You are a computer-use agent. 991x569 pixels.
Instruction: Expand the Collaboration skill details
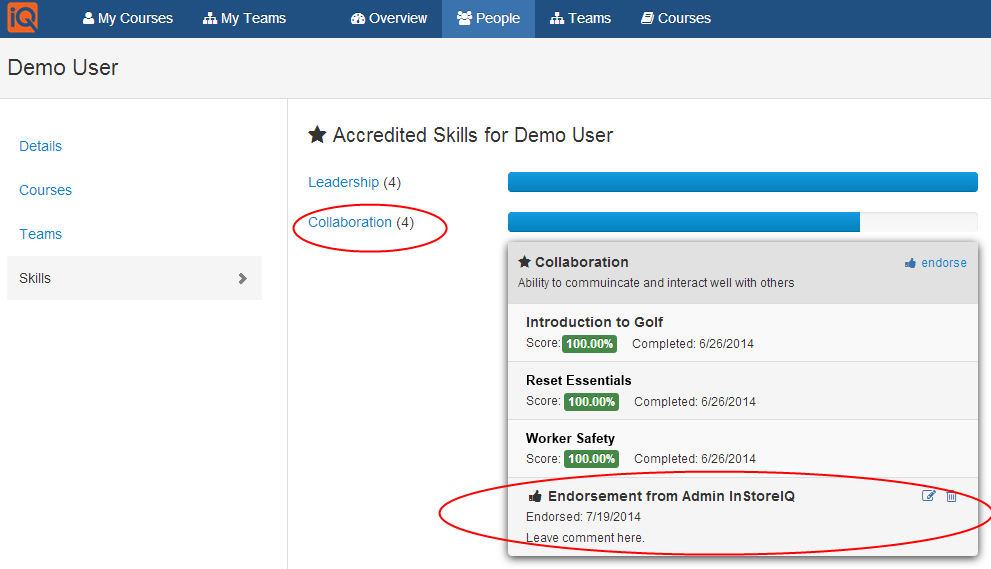pyautogui.click(x=350, y=222)
